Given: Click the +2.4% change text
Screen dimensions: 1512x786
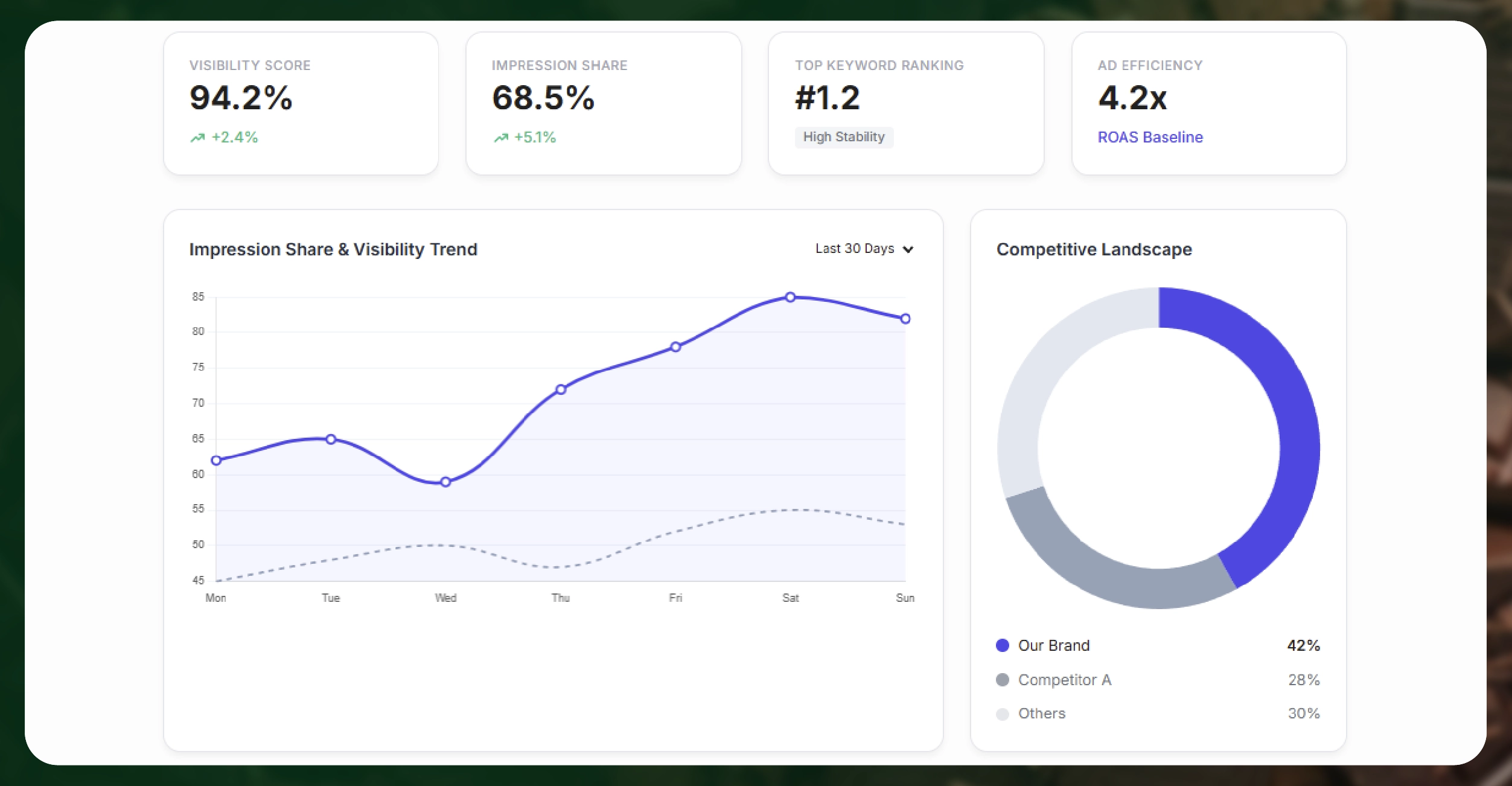Looking at the screenshot, I should (x=235, y=137).
